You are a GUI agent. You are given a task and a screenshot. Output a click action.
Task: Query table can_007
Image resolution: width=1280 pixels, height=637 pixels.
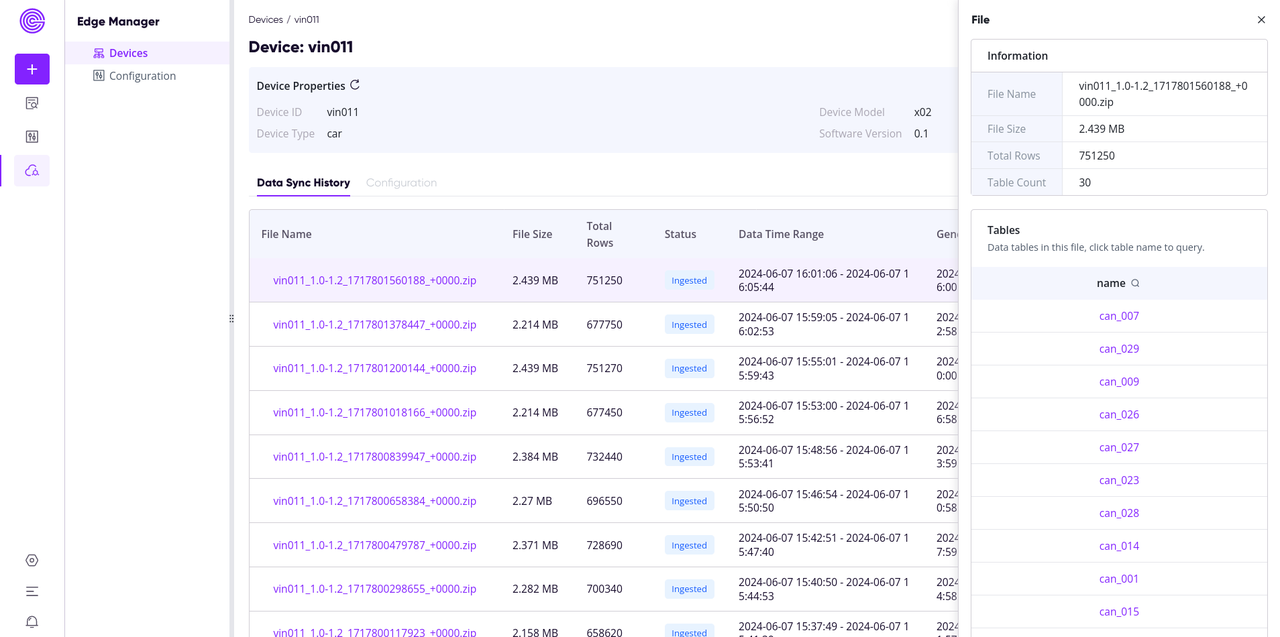(1119, 316)
